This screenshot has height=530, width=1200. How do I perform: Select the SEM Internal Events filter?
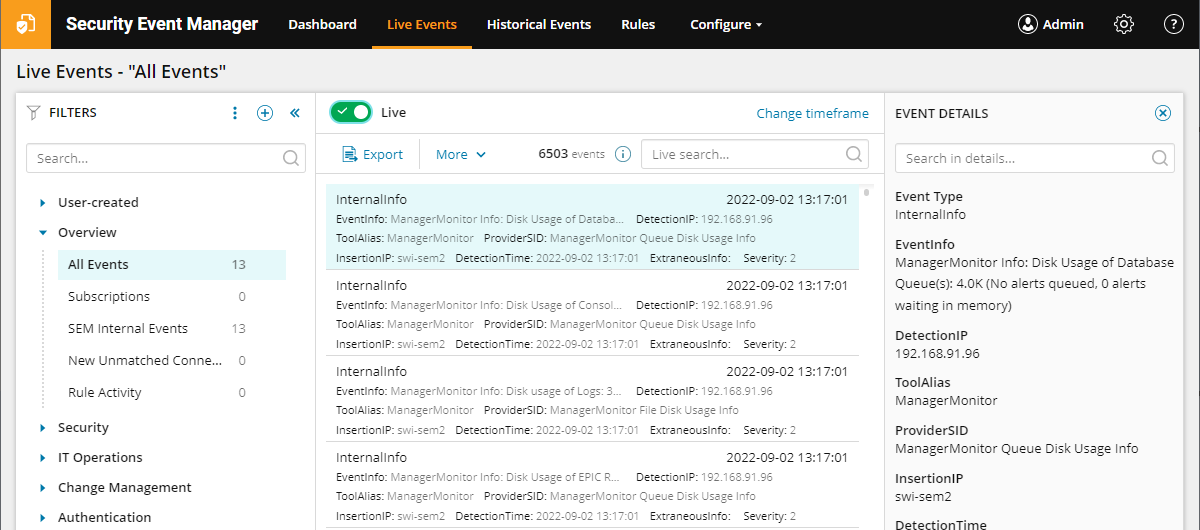pos(172,329)
